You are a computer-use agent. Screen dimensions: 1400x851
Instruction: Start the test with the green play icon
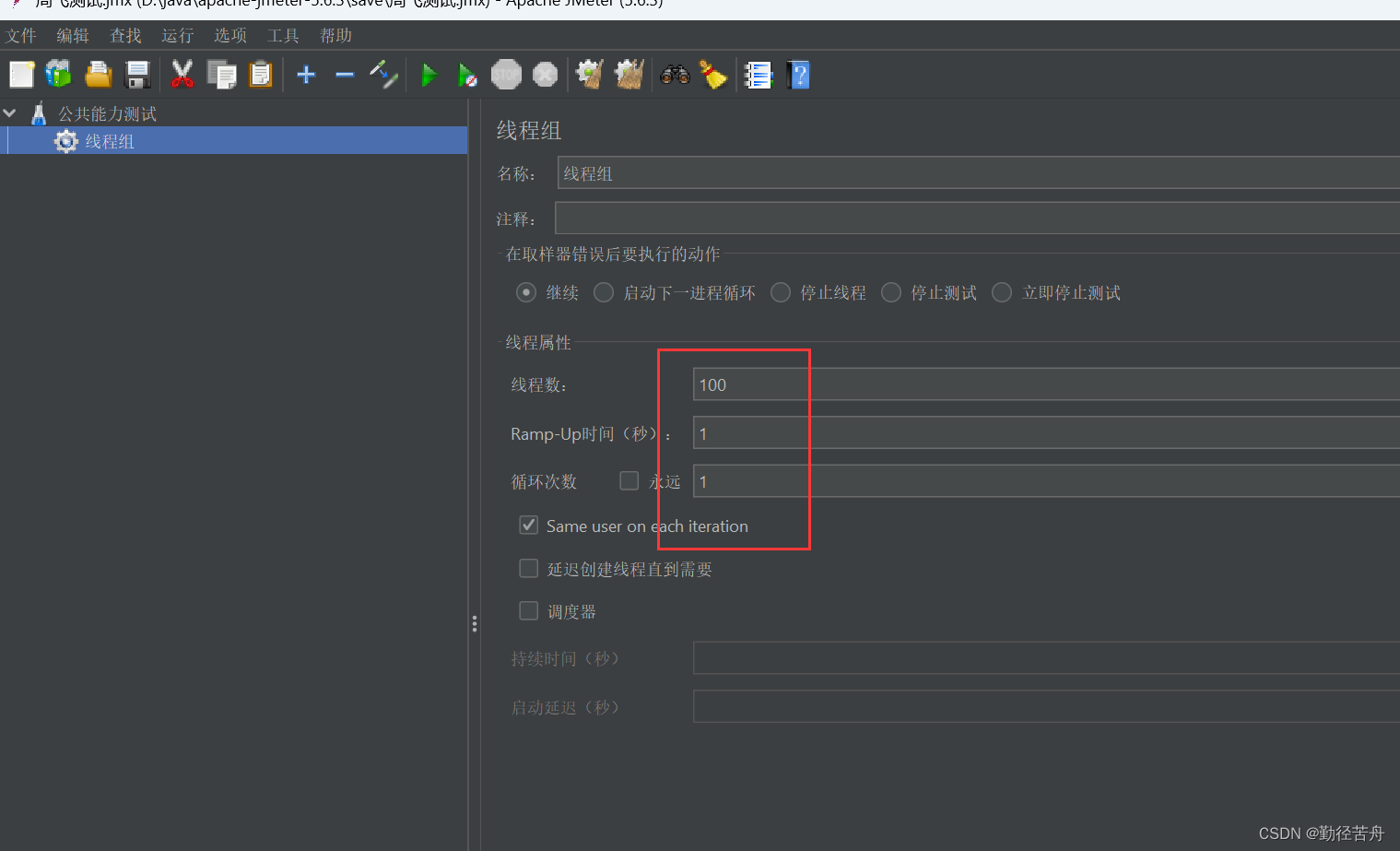[429, 75]
